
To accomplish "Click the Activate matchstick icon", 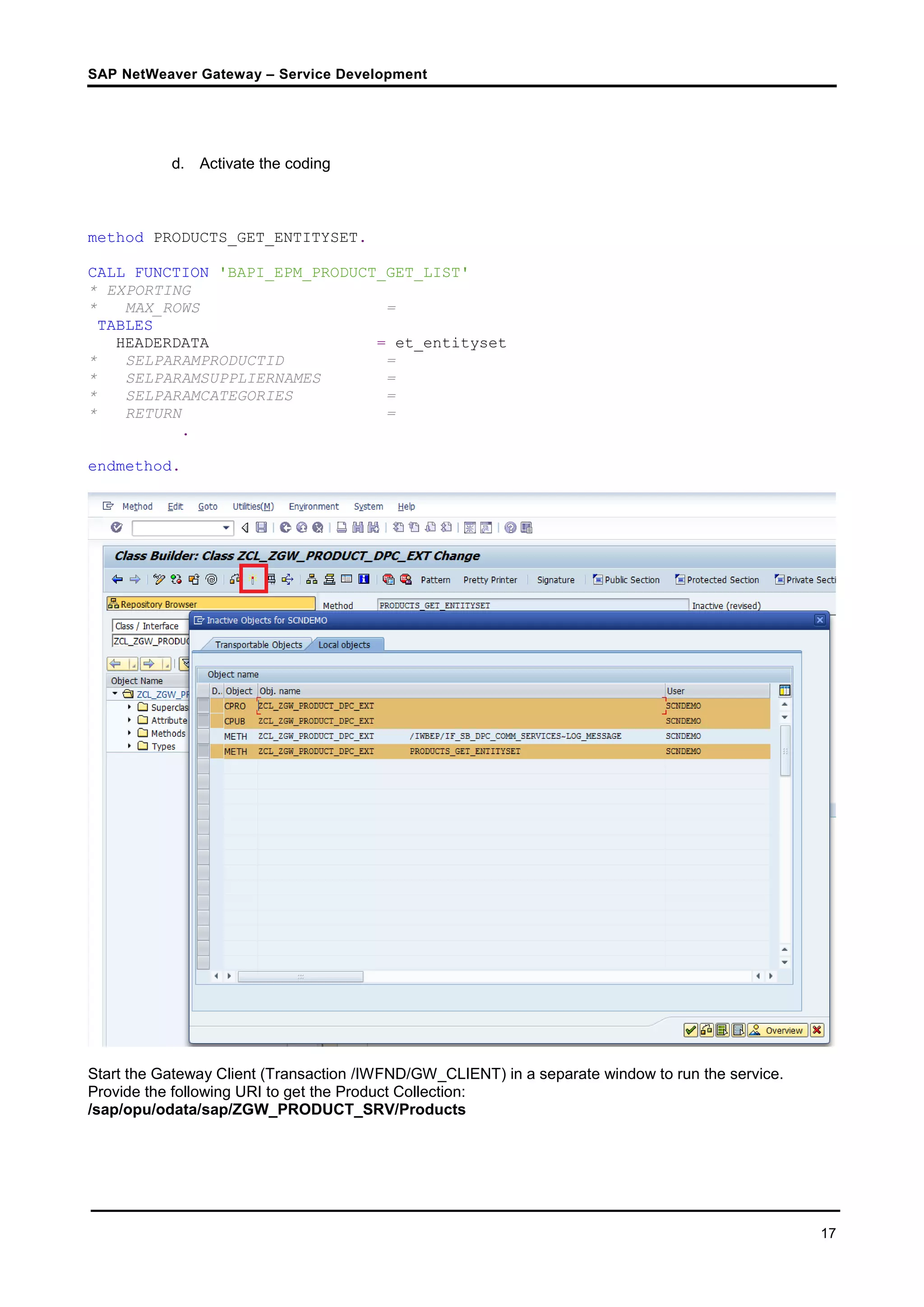I will [x=254, y=579].
